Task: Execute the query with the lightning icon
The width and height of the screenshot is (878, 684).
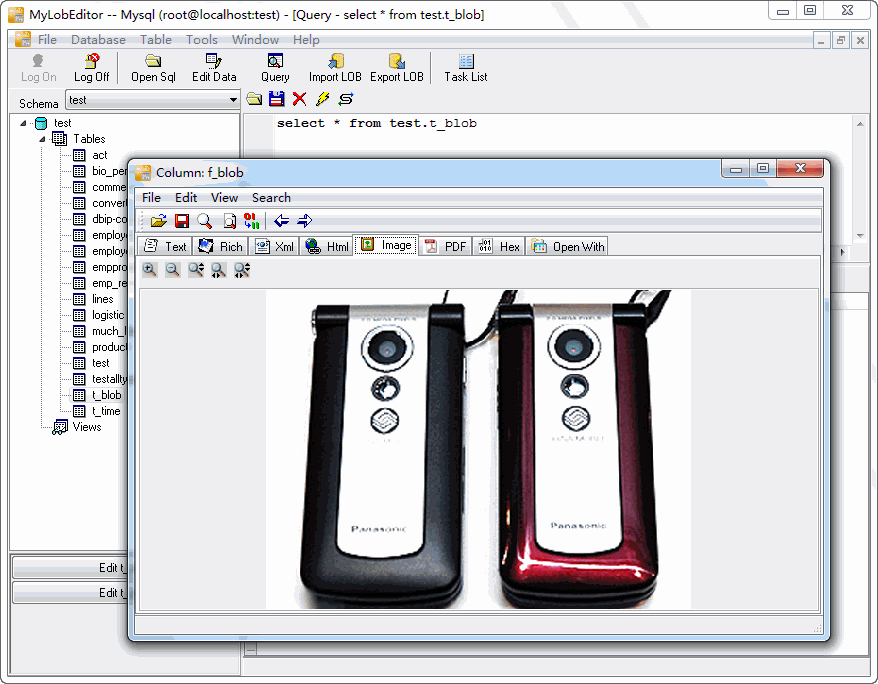Action: pyautogui.click(x=323, y=99)
